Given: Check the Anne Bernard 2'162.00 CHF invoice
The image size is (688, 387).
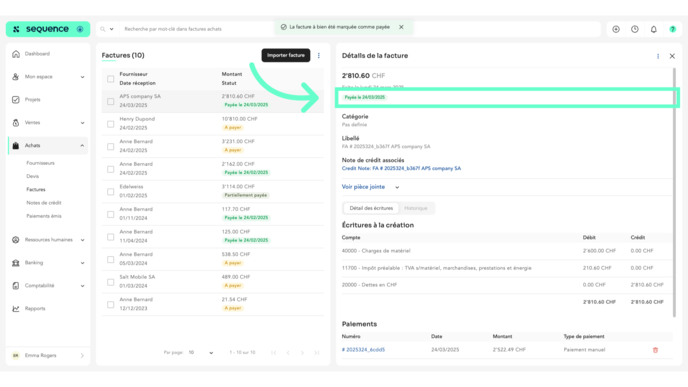Looking at the screenshot, I should (x=111, y=169).
